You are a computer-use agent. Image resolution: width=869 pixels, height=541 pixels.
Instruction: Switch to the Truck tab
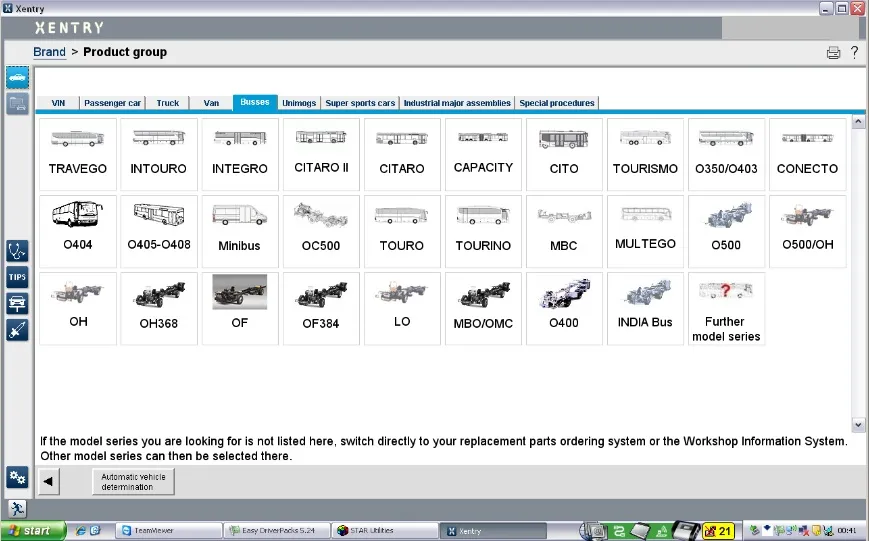click(167, 103)
